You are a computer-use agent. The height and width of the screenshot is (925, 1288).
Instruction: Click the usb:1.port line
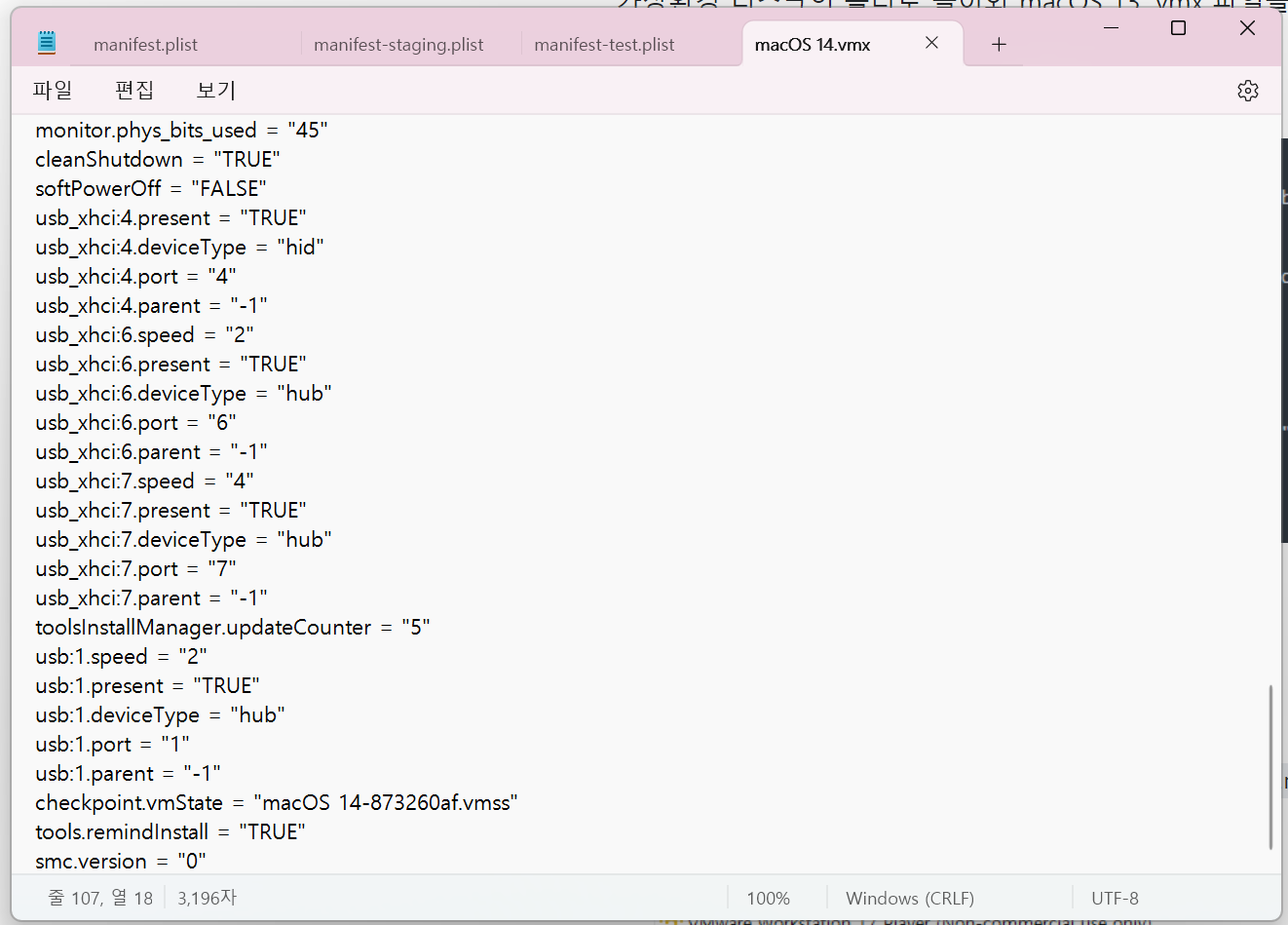[x=112, y=745]
